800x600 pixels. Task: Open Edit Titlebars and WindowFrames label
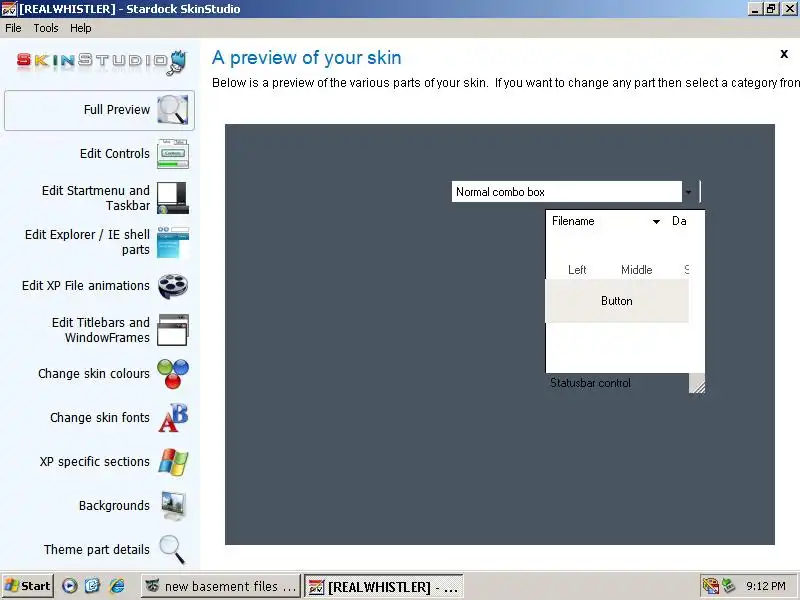click(101, 330)
